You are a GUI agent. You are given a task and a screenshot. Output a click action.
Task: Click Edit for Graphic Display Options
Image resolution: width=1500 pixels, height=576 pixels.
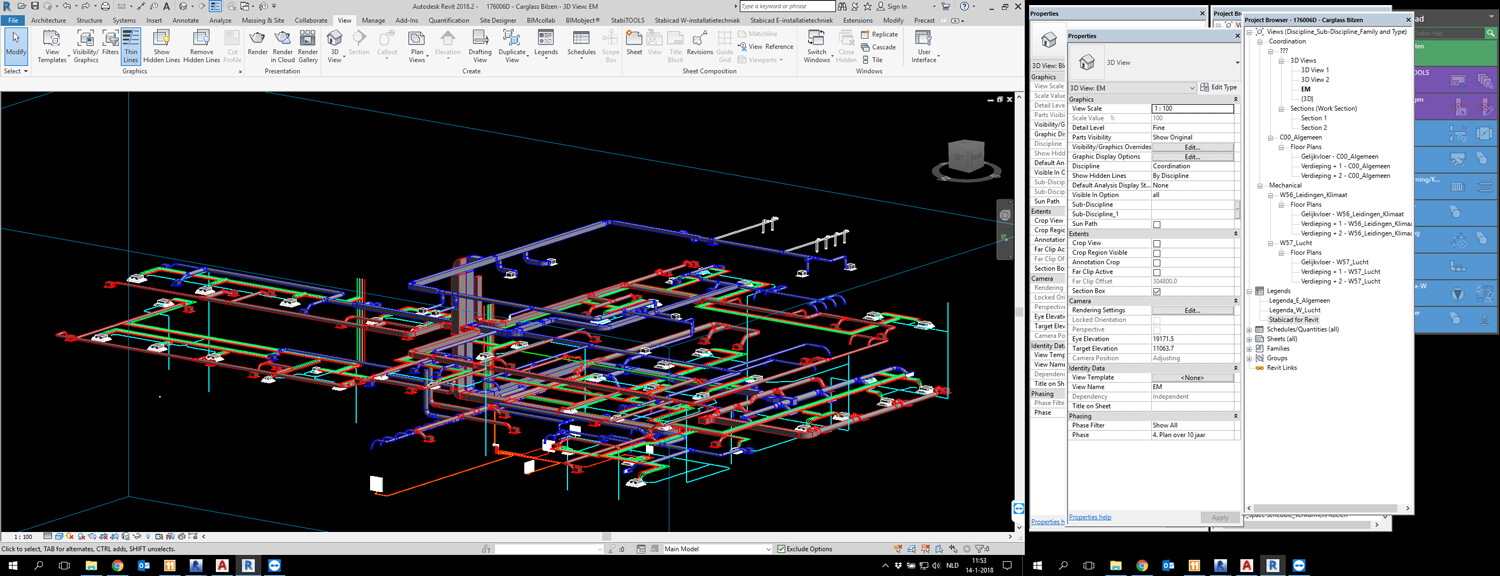point(1192,157)
